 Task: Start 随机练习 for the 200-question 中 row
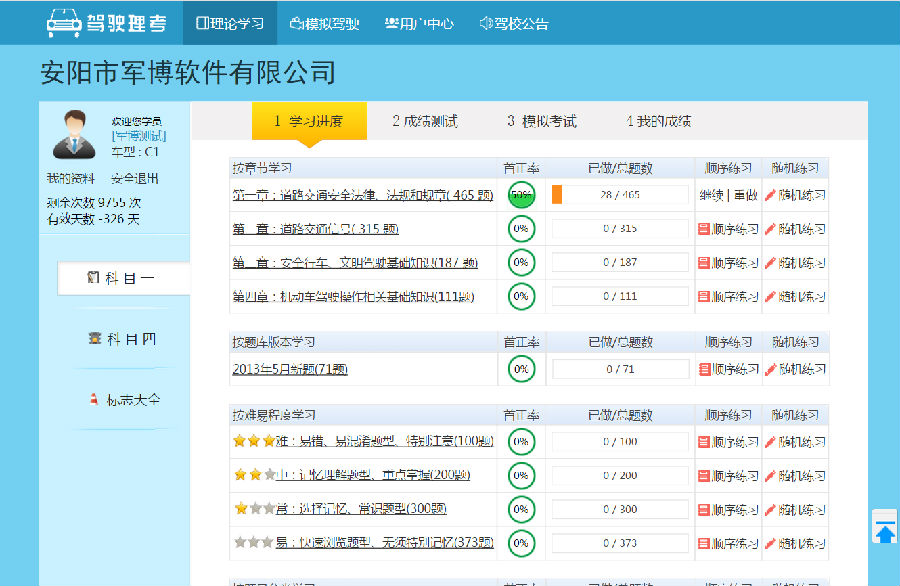[x=795, y=476]
